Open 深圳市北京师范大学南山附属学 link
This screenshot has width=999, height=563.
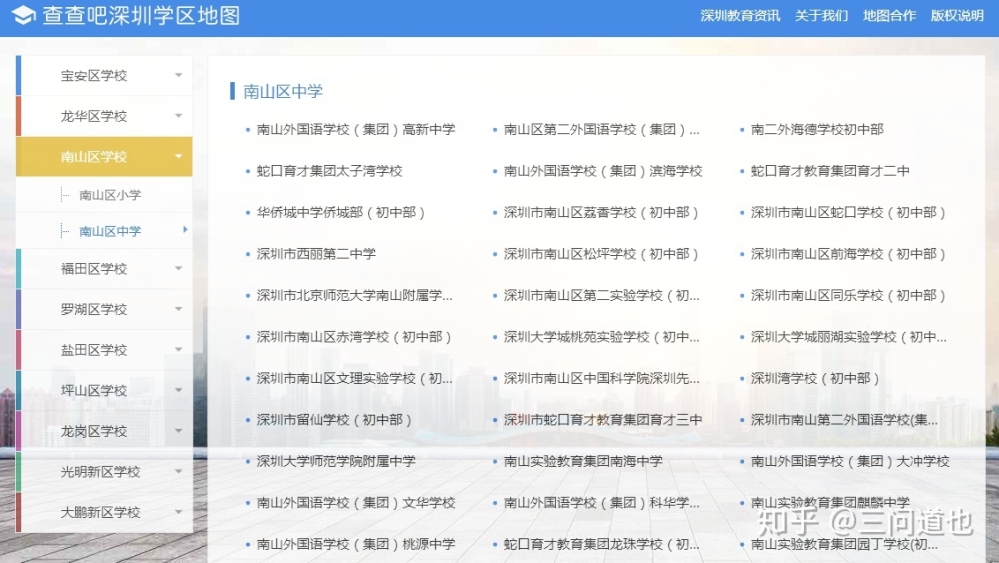(354, 295)
